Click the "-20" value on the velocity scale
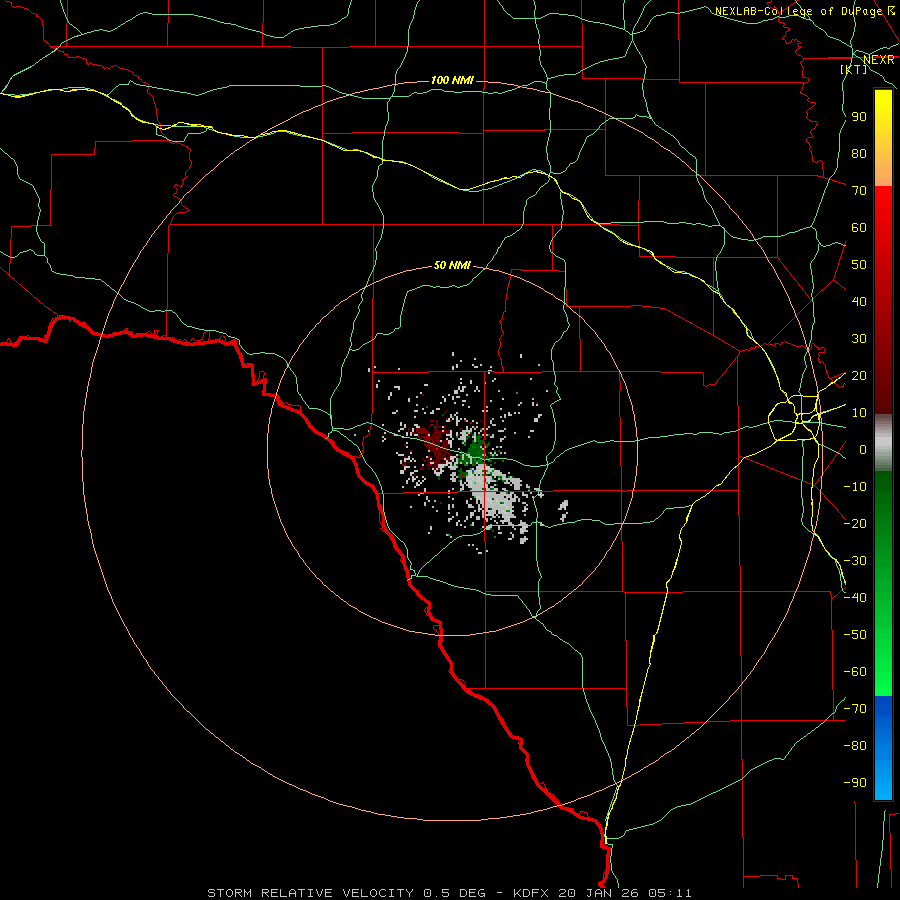Image resolution: width=900 pixels, height=900 pixels. pyautogui.click(x=855, y=523)
